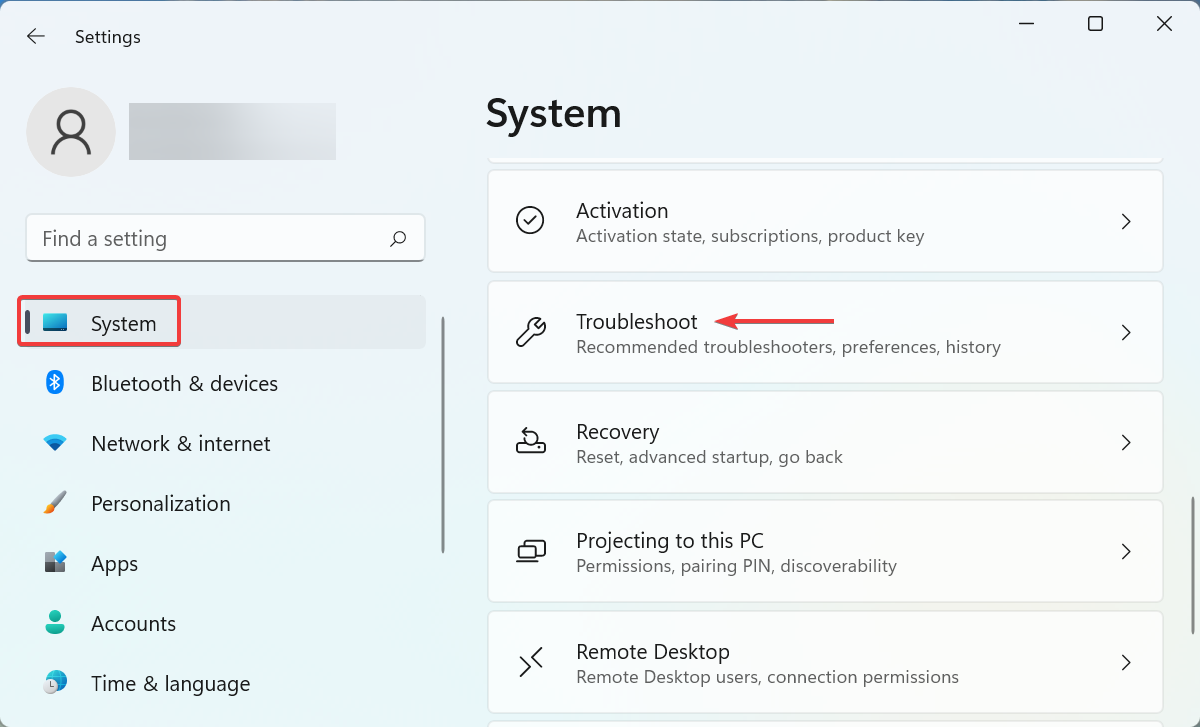Expand the Recovery row chevron

(1126, 442)
